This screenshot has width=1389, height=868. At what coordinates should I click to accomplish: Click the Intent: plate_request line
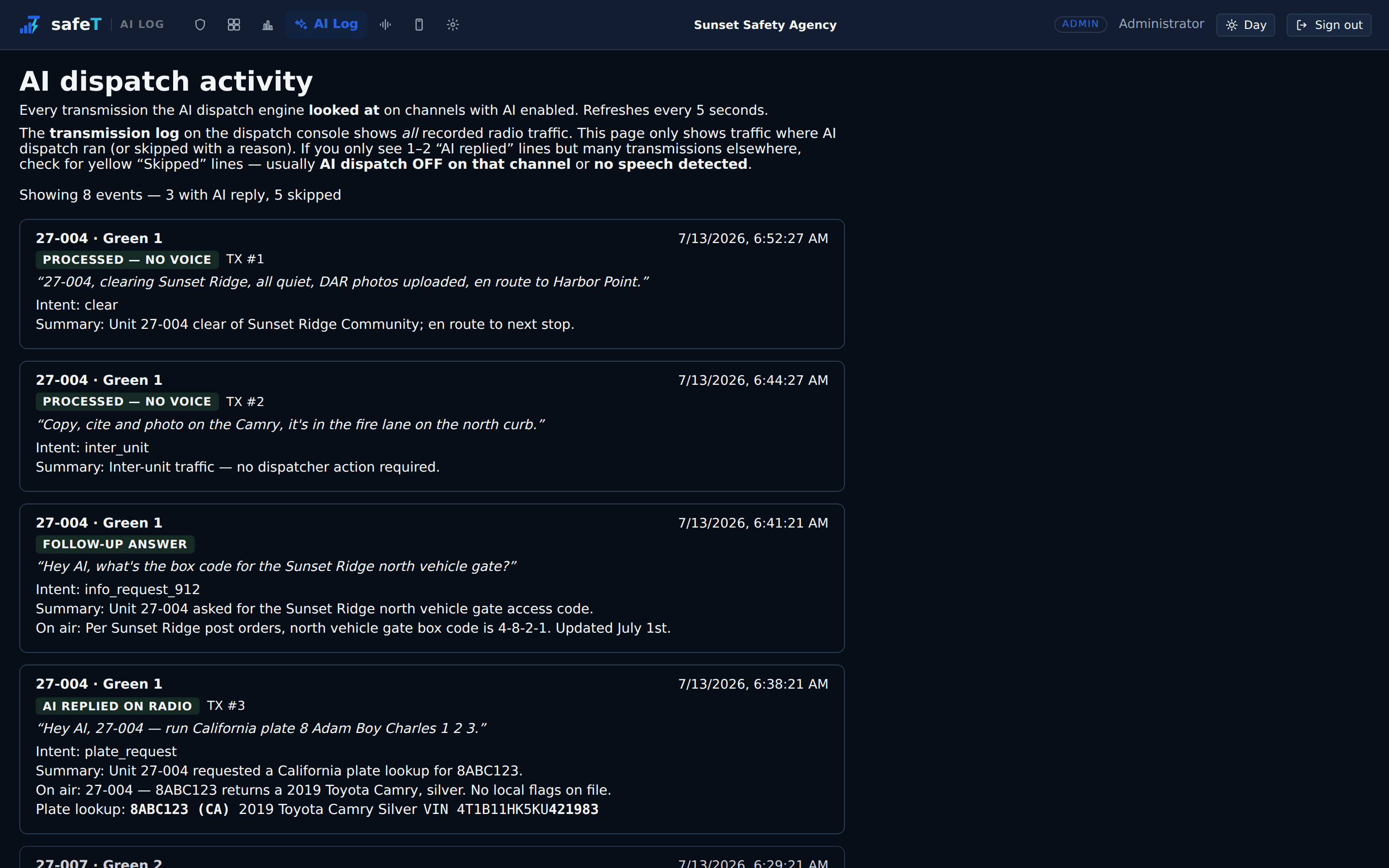(106, 751)
